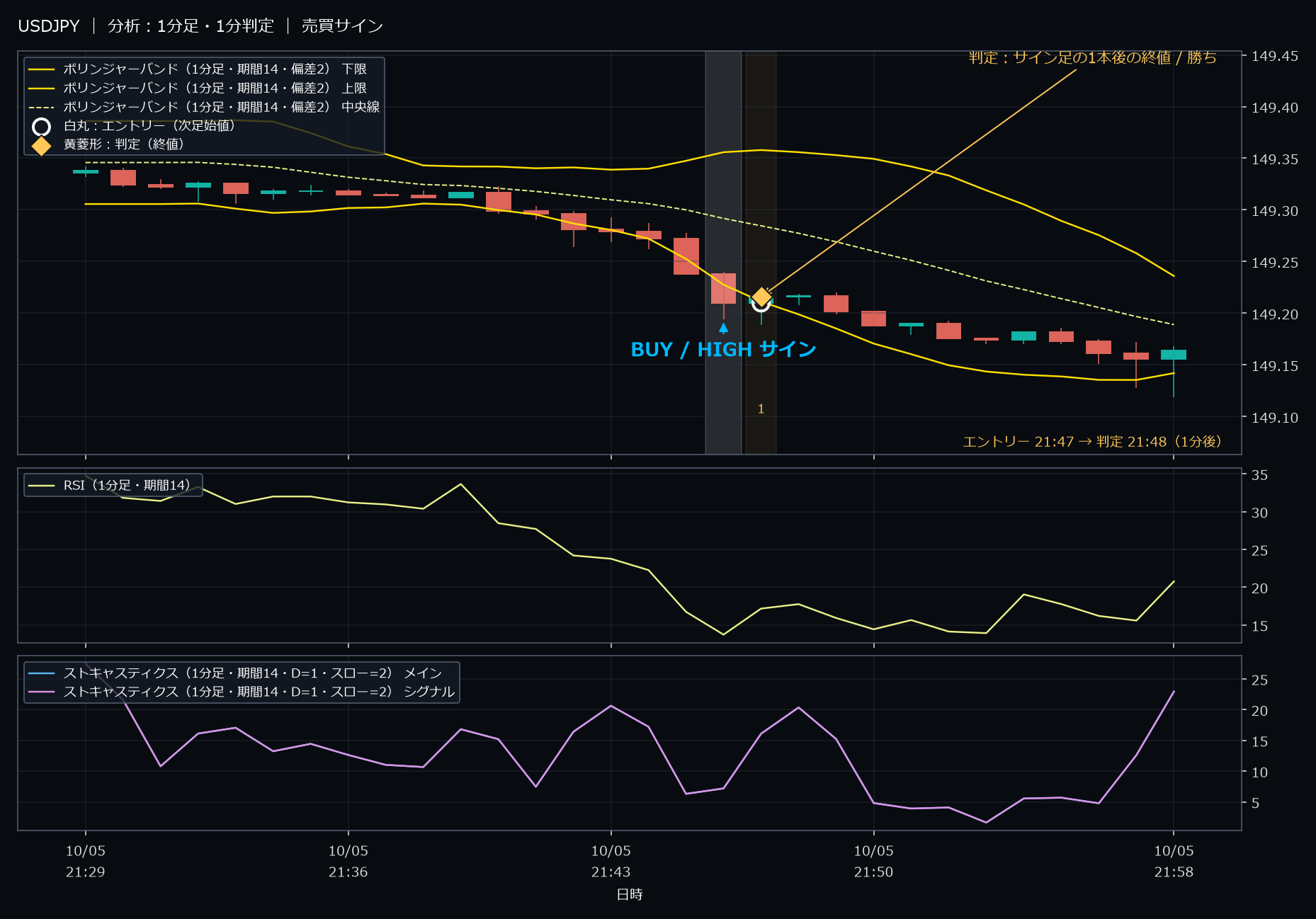
Task: Click price axis label 149.40
Action: pos(1274,108)
